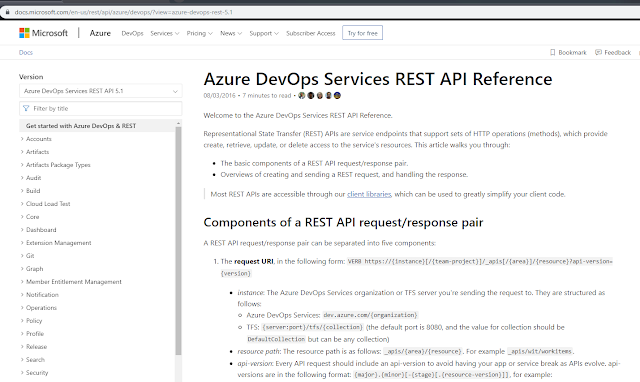Open the Support menu dropdown

(264, 33)
